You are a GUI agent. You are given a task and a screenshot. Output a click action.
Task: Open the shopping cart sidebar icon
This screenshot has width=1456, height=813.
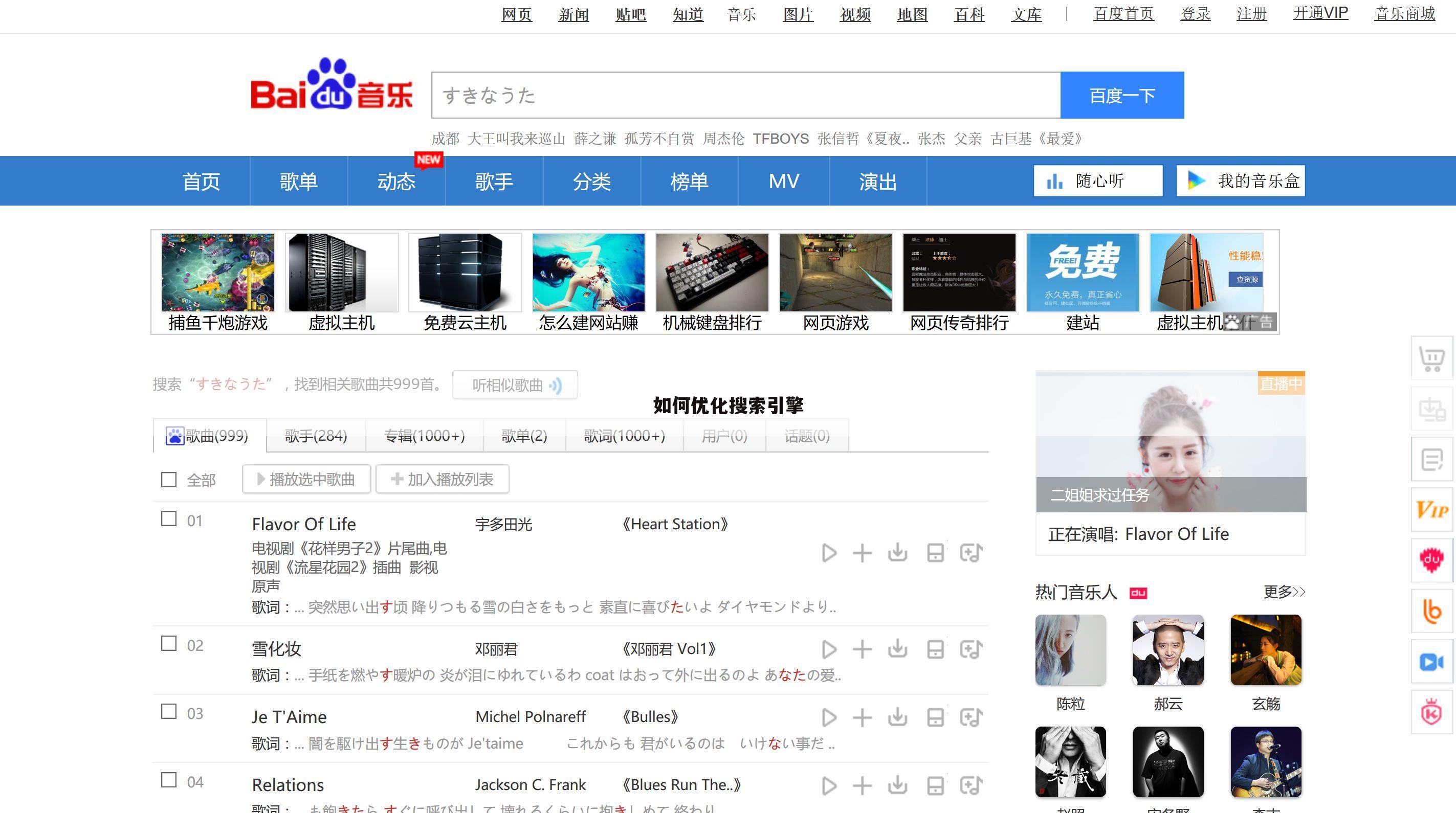point(1431,358)
